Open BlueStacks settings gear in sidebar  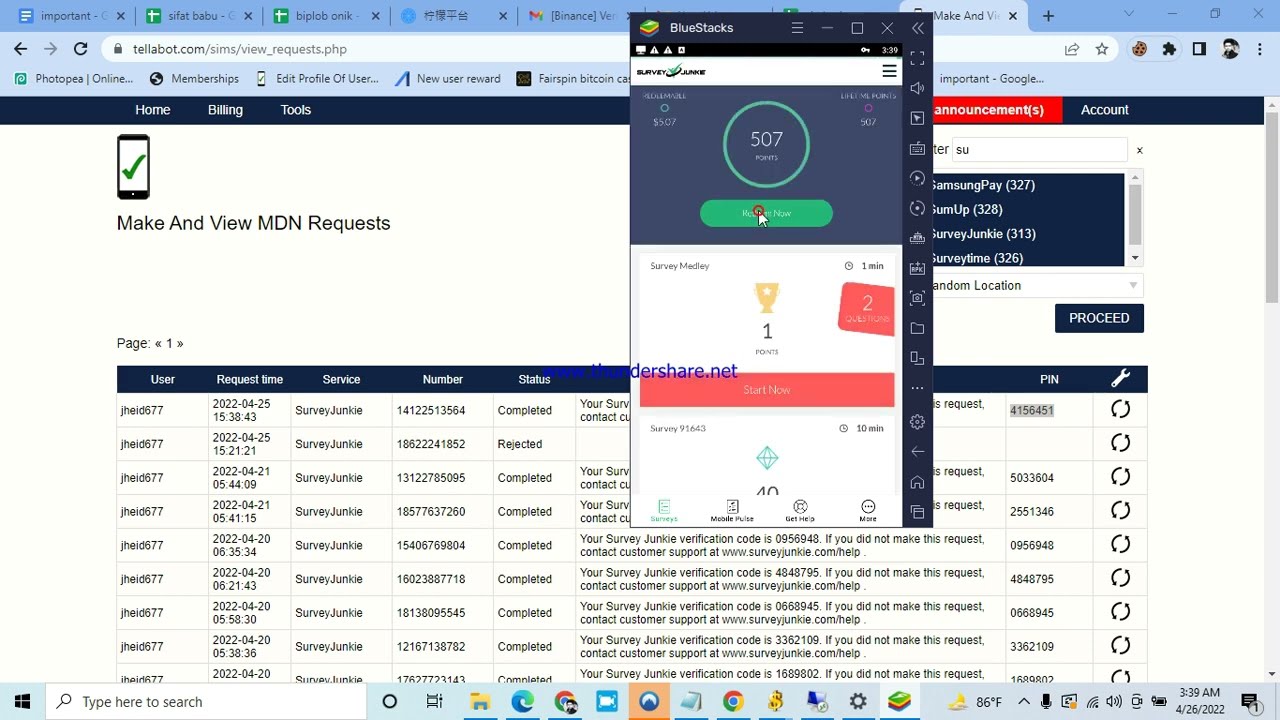[x=917, y=422]
